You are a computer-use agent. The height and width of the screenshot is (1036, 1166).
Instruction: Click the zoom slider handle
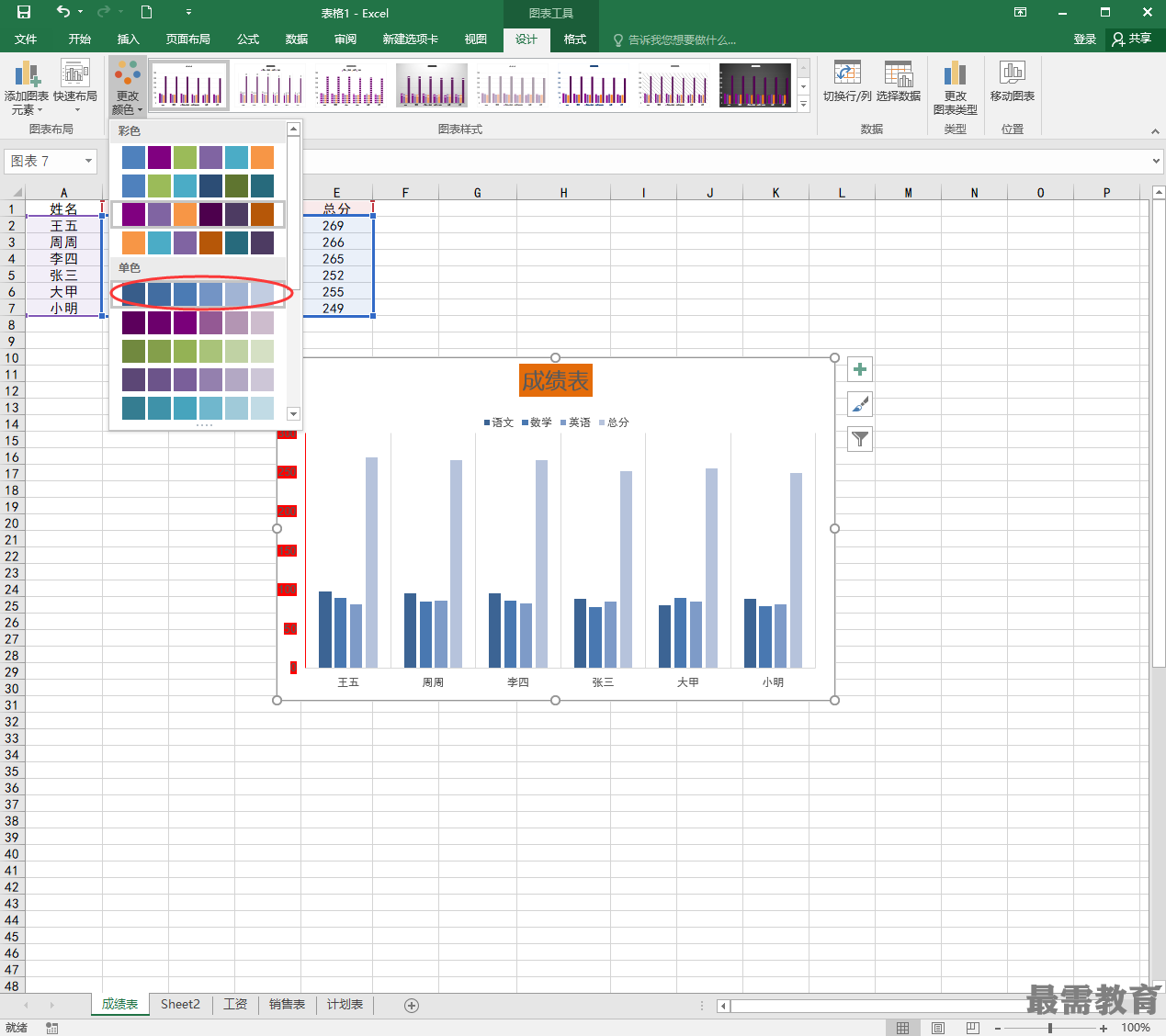1050,1028
